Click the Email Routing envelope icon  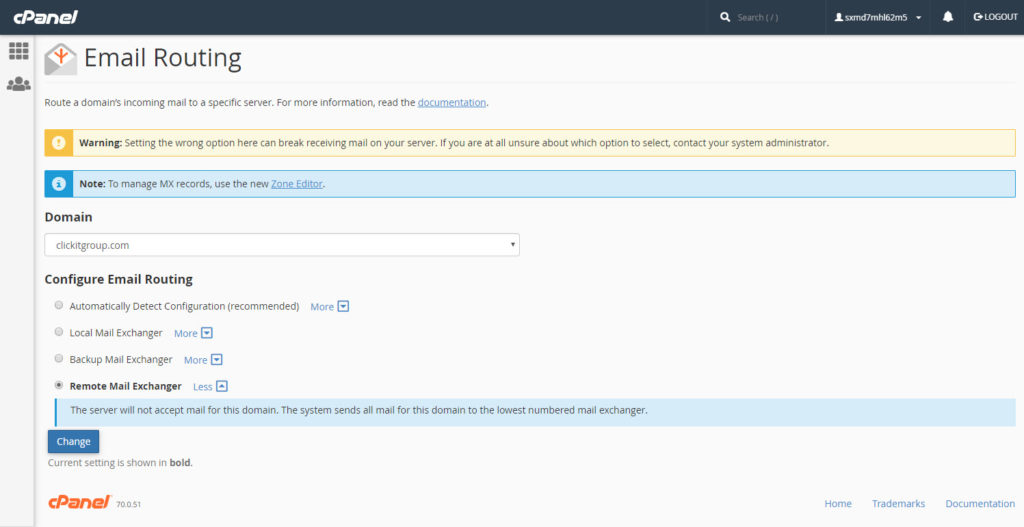click(x=61, y=59)
